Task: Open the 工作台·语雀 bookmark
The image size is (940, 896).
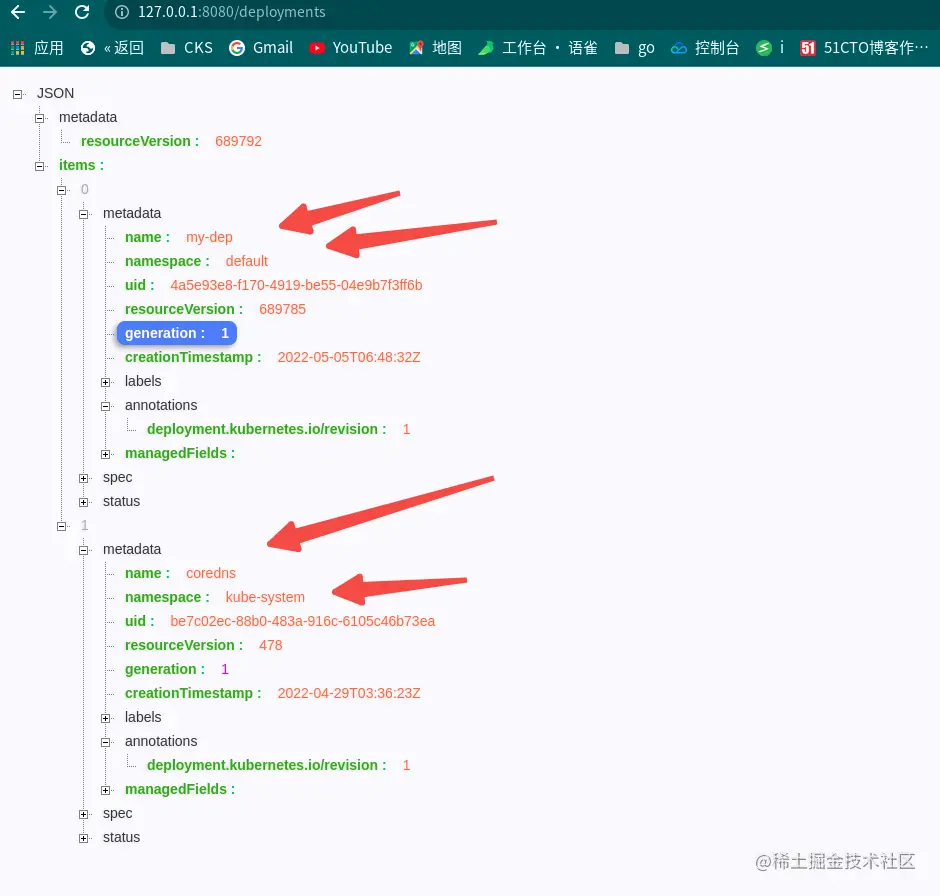Action: (538, 48)
